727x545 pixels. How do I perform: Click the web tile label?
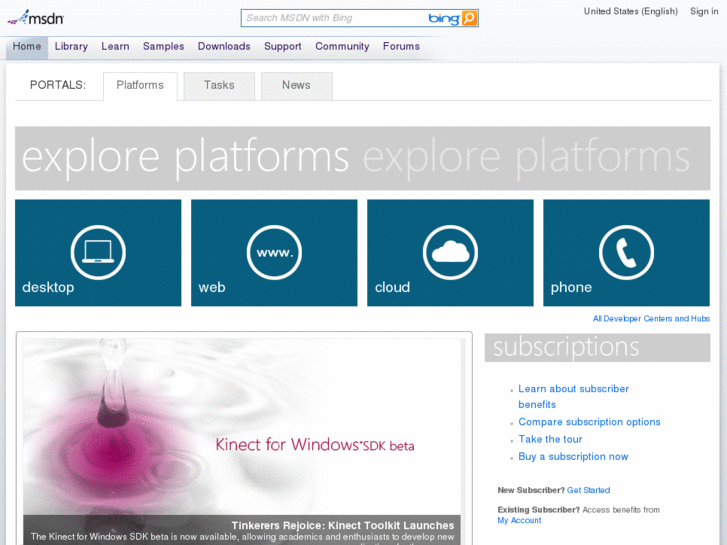pyautogui.click(x=212, y=288)
